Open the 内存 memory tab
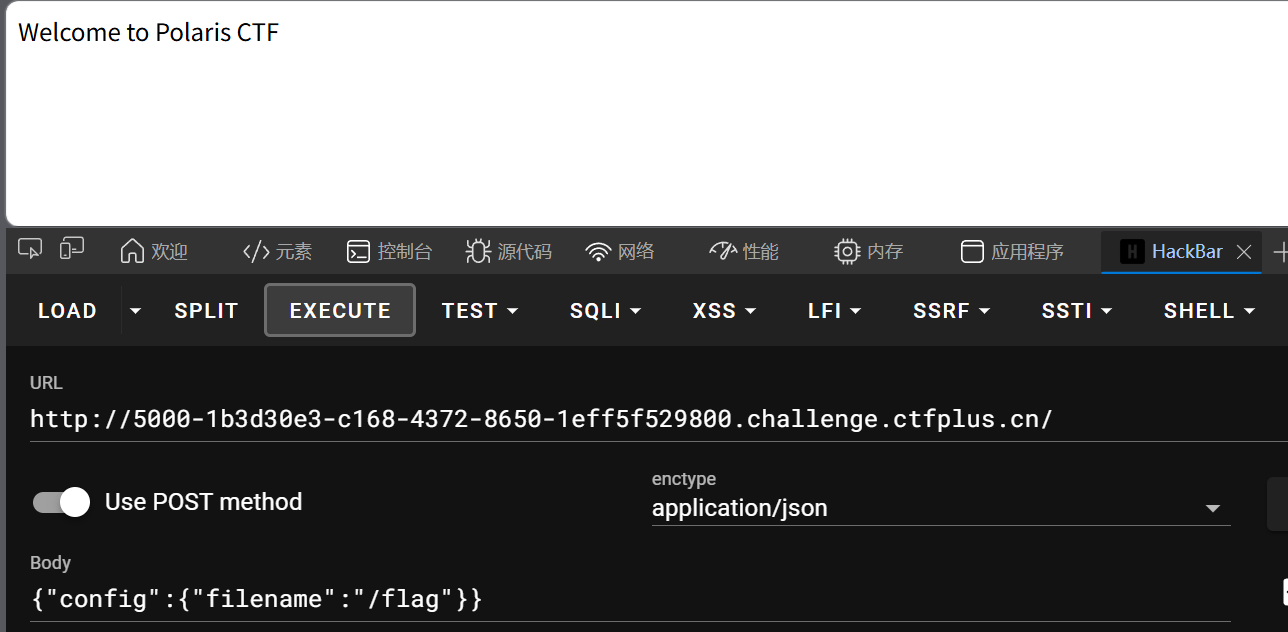The image size is (1288, 632). coord(868,252)
